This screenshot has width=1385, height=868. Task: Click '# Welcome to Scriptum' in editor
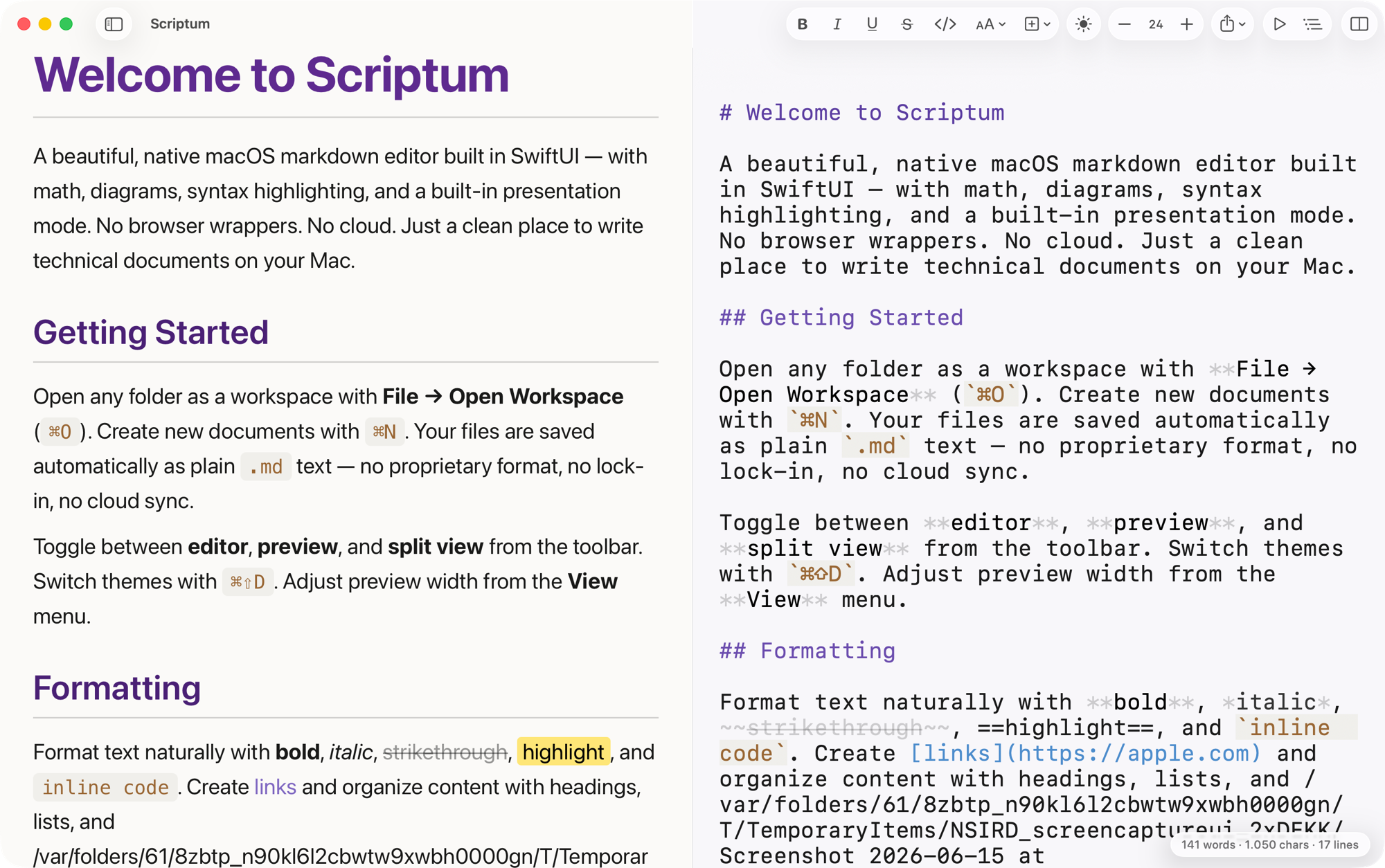click(861, 113)
